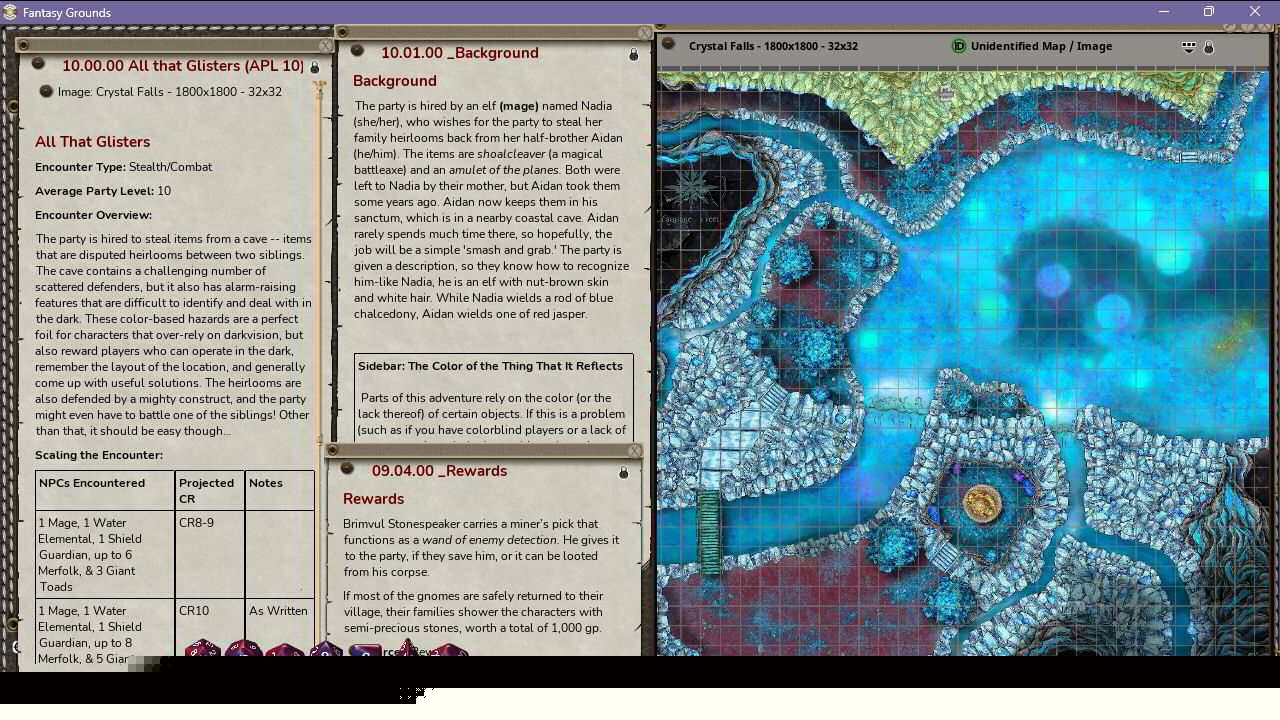Click the 'Sidebar: The Color of the Thing' heading

490,366
